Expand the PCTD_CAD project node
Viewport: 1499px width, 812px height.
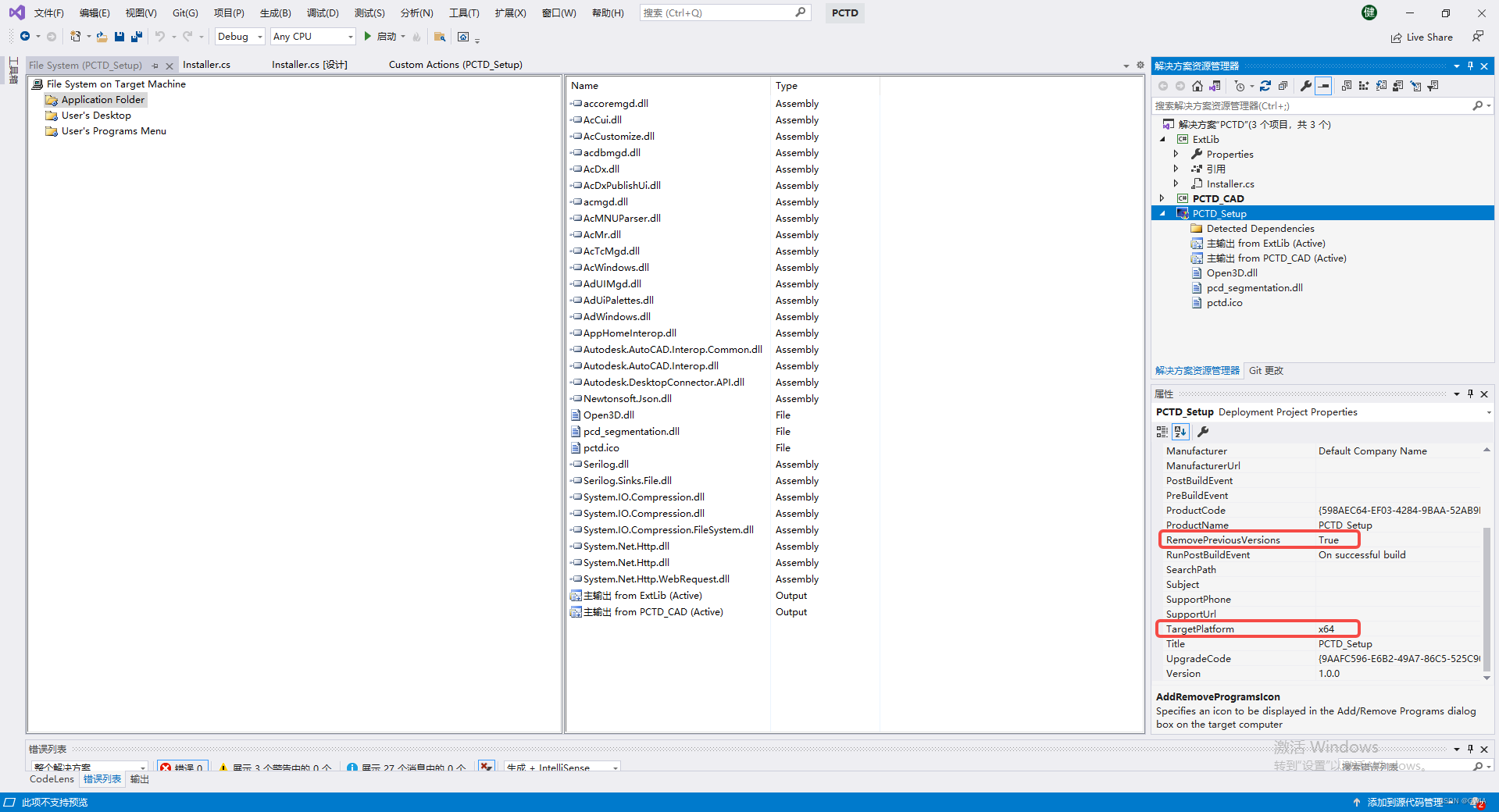click(x=1162, y=198)
